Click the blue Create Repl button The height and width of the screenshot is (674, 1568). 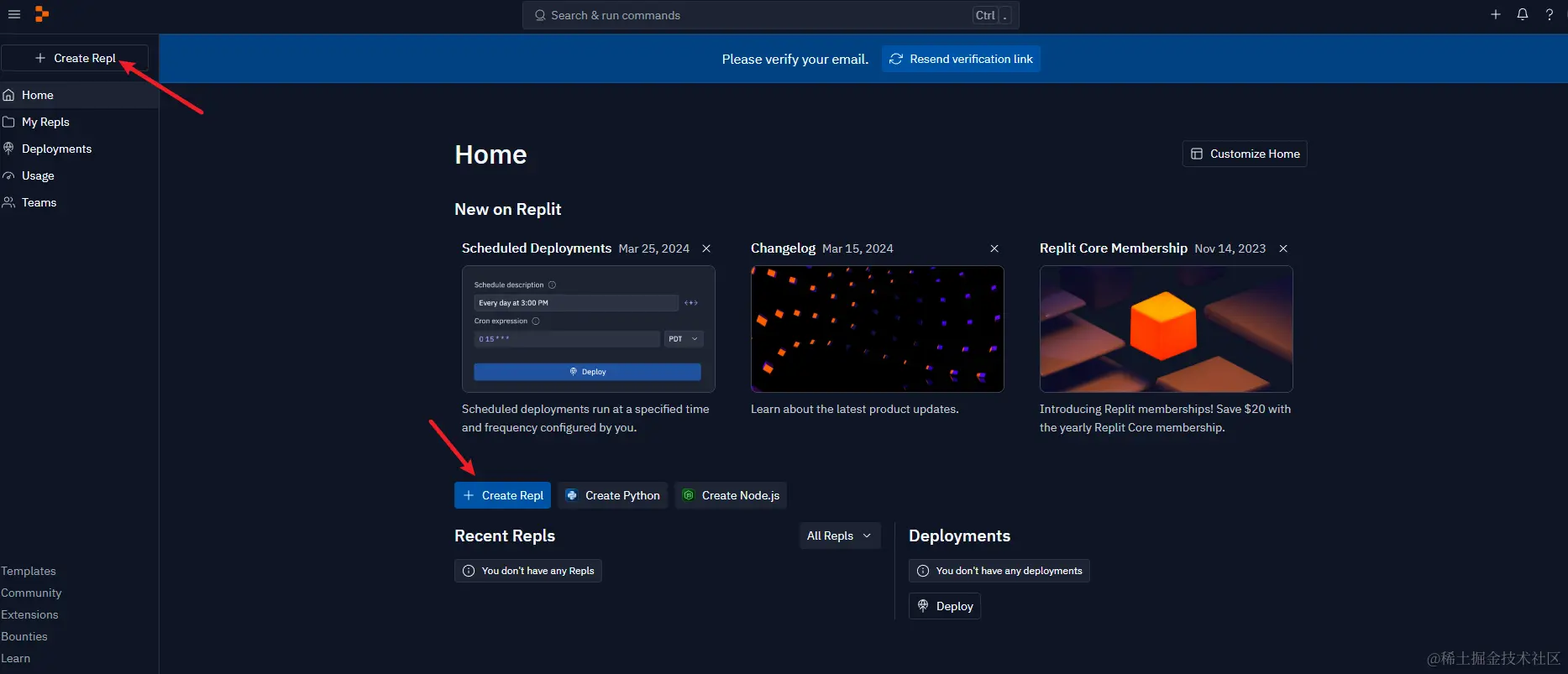(x=502, y=495)
